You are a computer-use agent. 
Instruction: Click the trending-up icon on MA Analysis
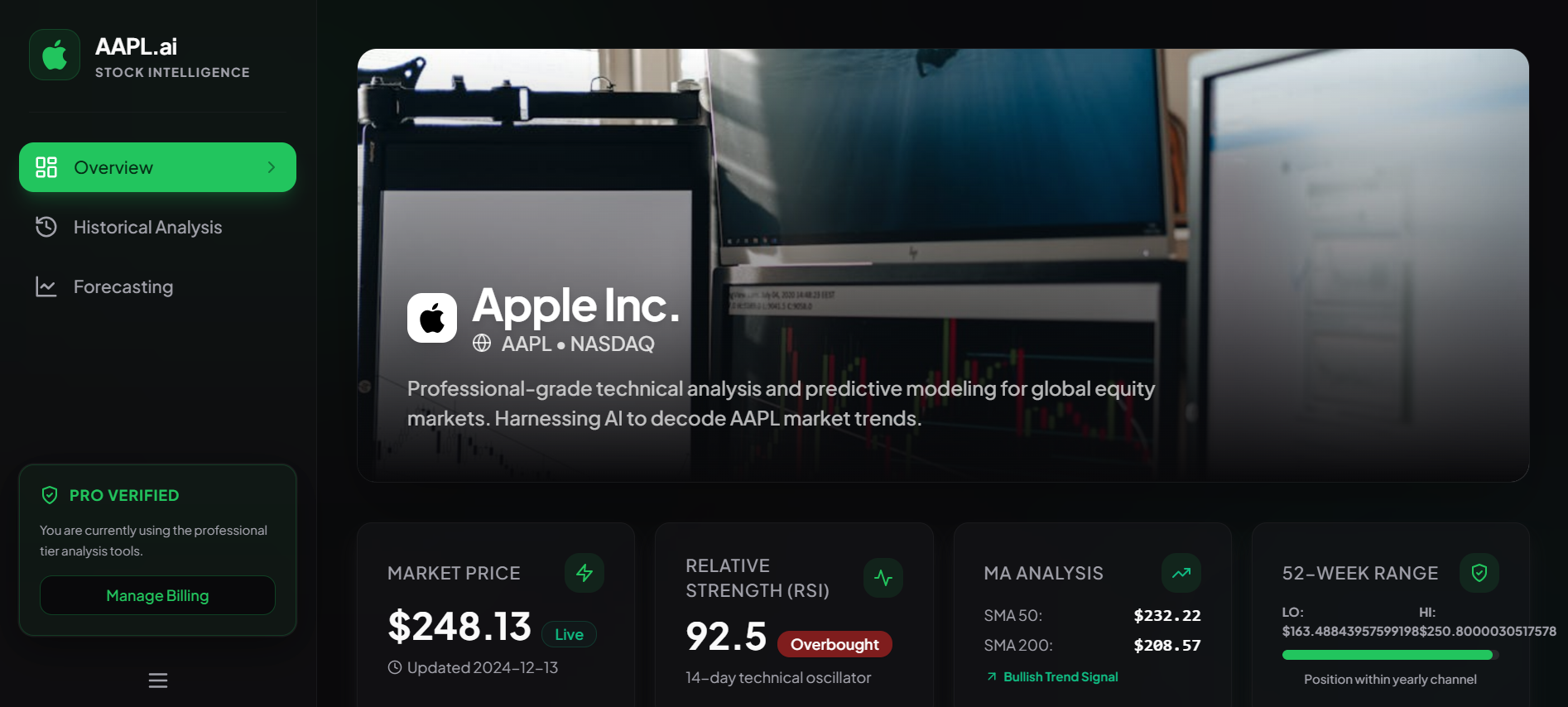click(x=1181, y=573)
